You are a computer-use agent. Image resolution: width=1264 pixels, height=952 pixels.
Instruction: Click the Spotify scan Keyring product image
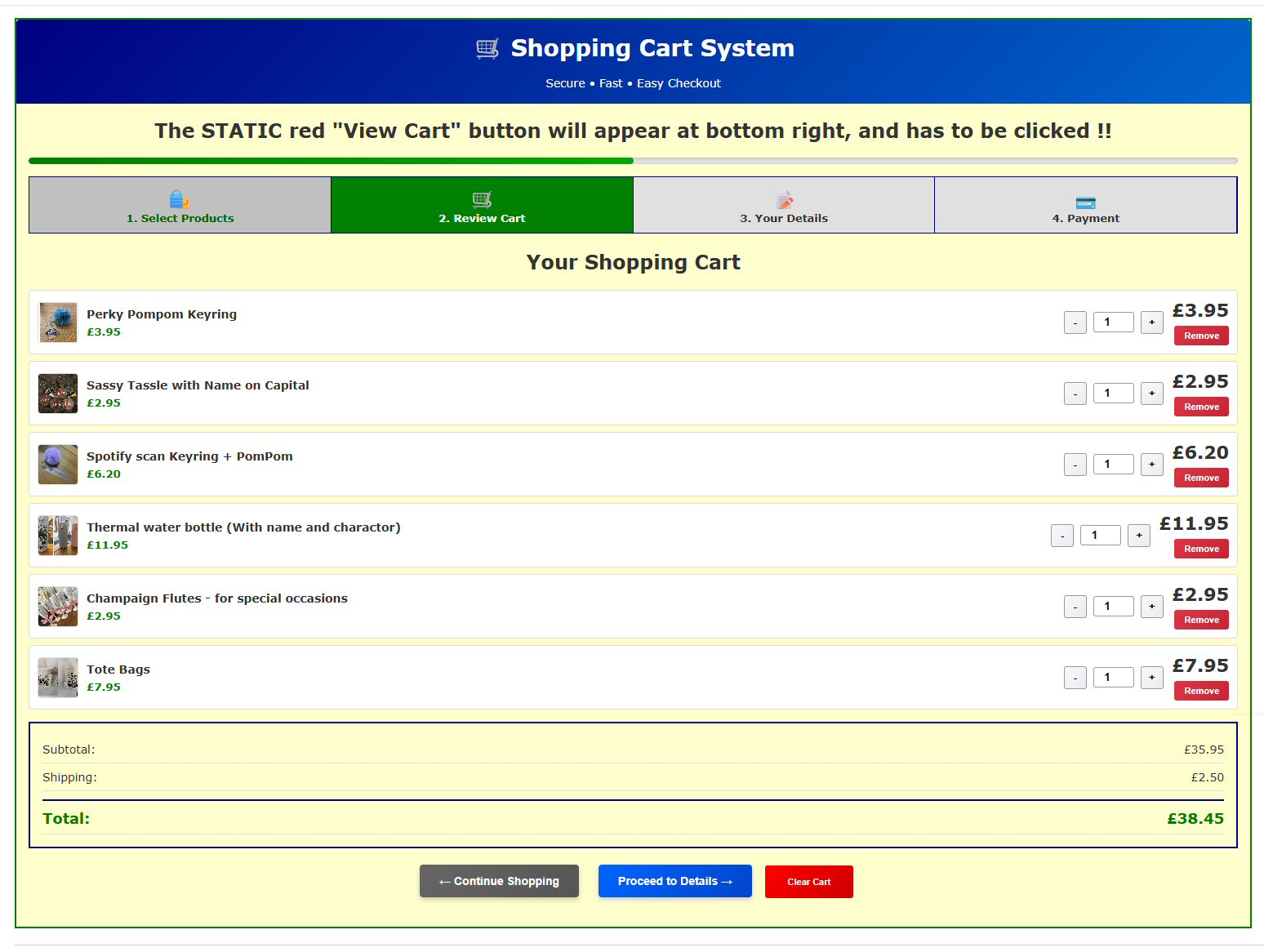point(58,465)
